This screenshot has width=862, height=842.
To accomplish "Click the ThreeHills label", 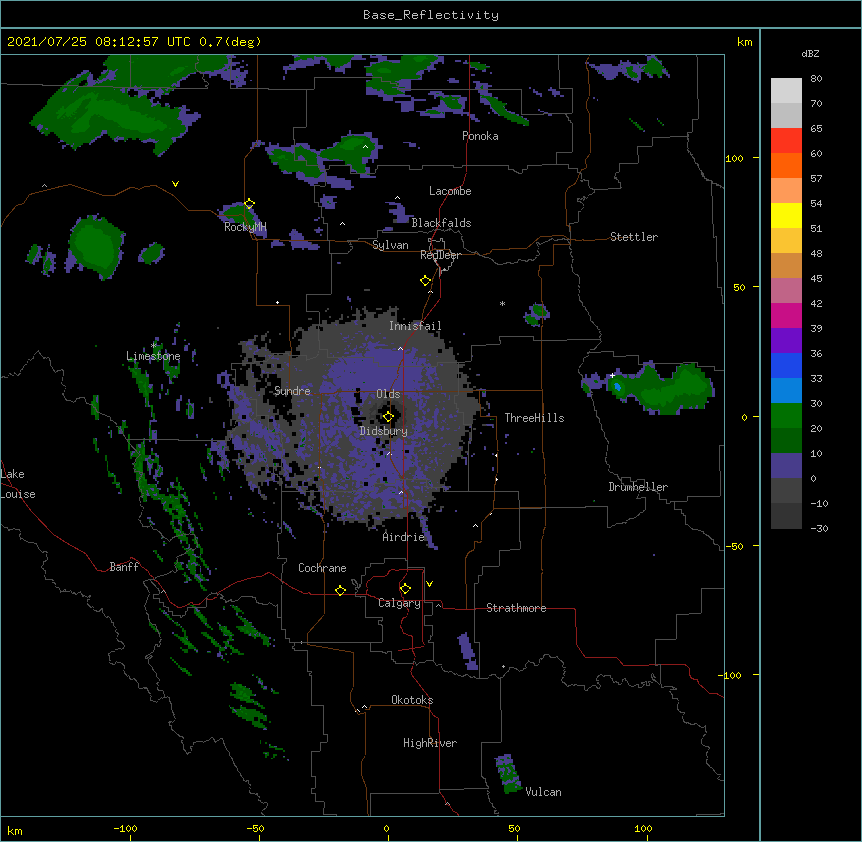I will (x=534, y=418).
